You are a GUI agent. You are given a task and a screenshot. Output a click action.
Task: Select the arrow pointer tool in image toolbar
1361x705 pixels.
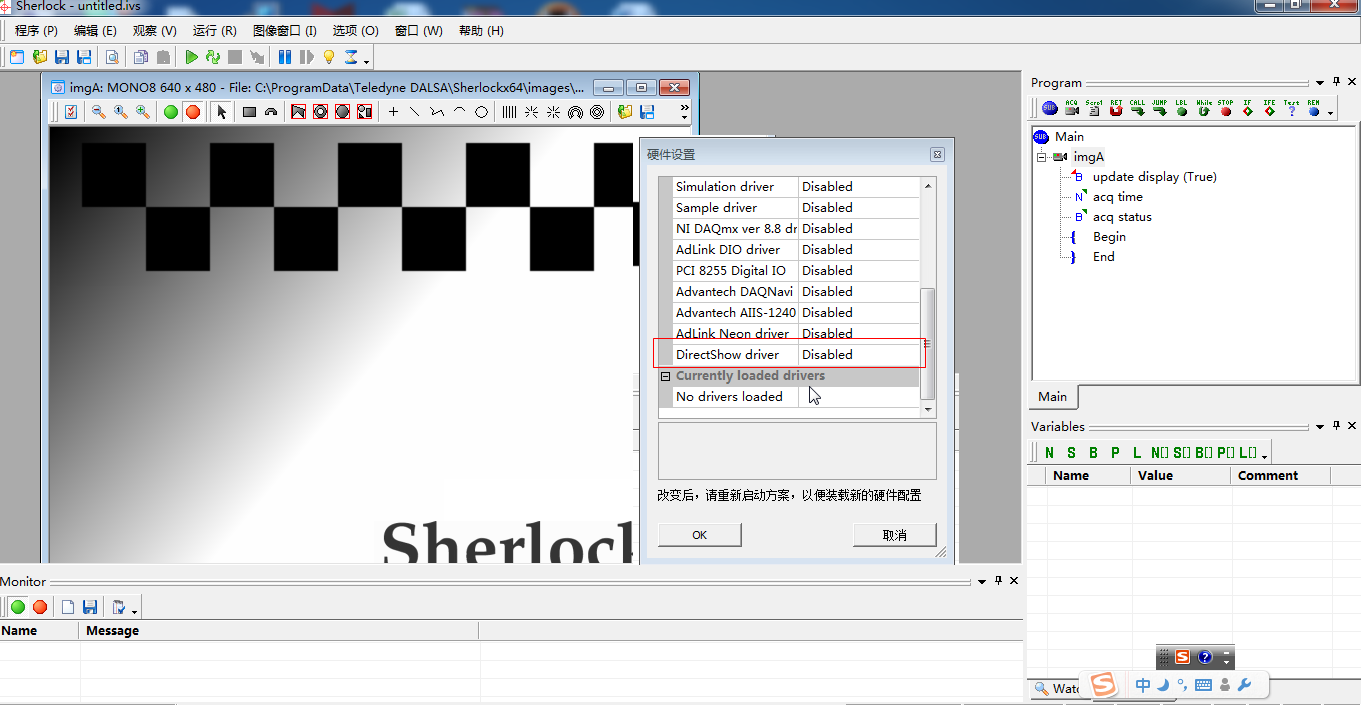tap(222, 112)
